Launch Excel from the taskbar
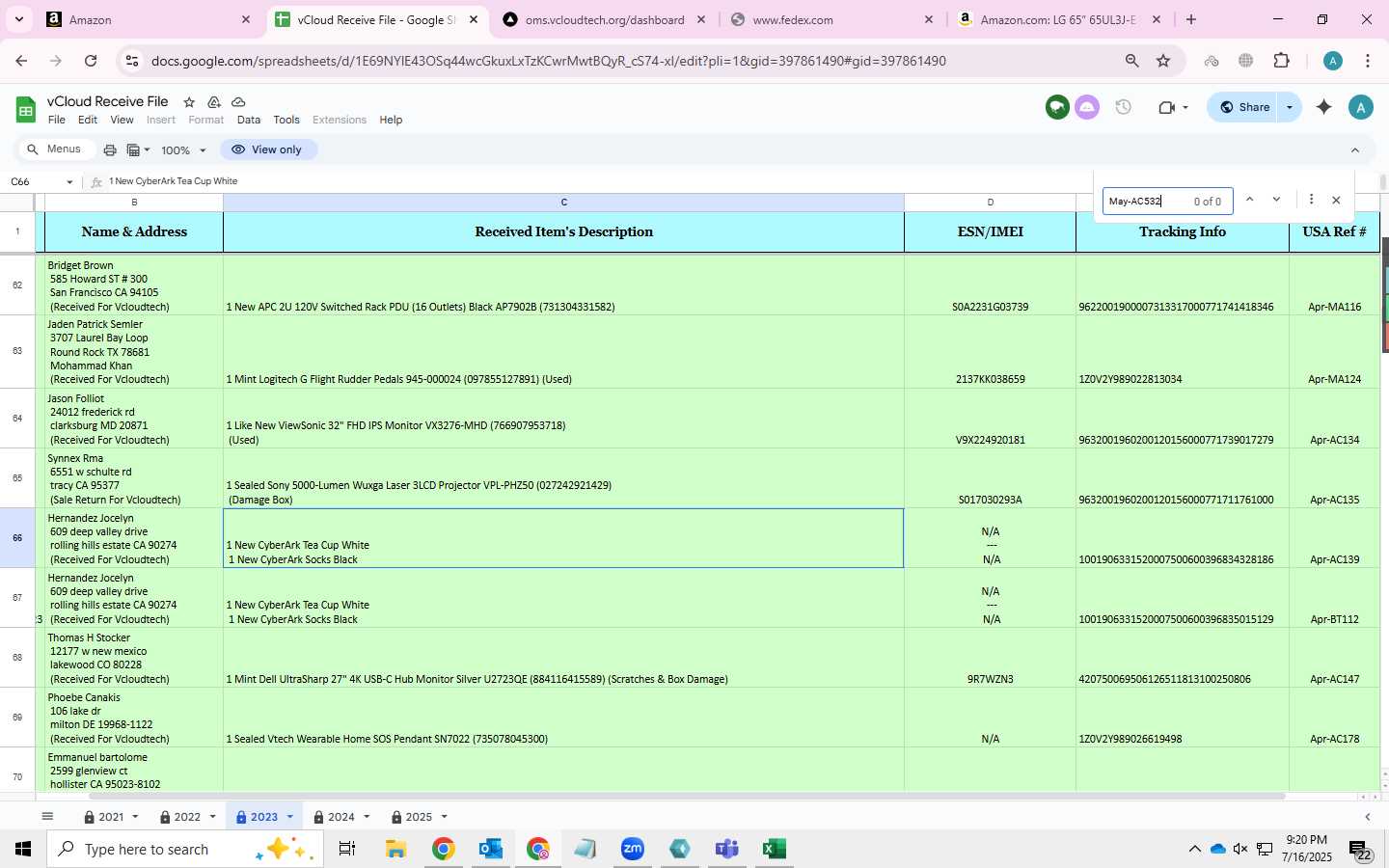 (x=774, y=849)
